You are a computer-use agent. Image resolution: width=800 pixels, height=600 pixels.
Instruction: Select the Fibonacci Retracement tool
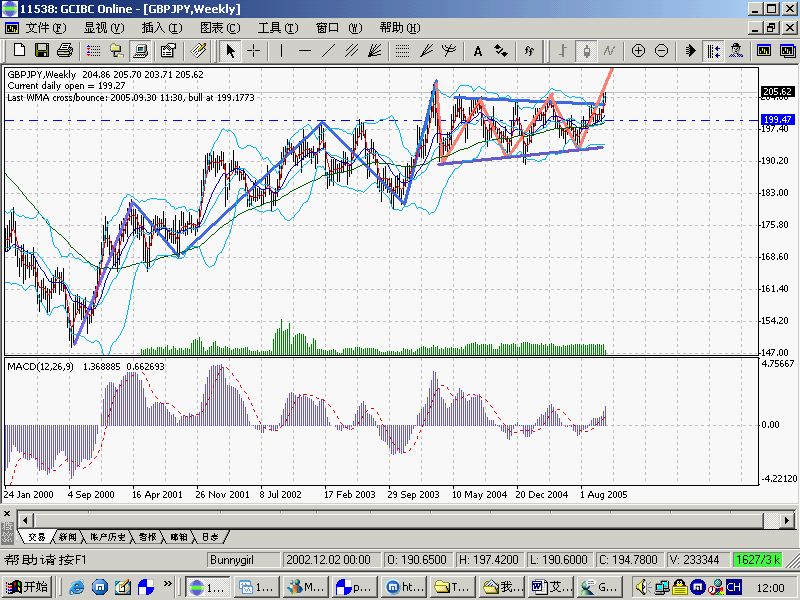(403, 51)
